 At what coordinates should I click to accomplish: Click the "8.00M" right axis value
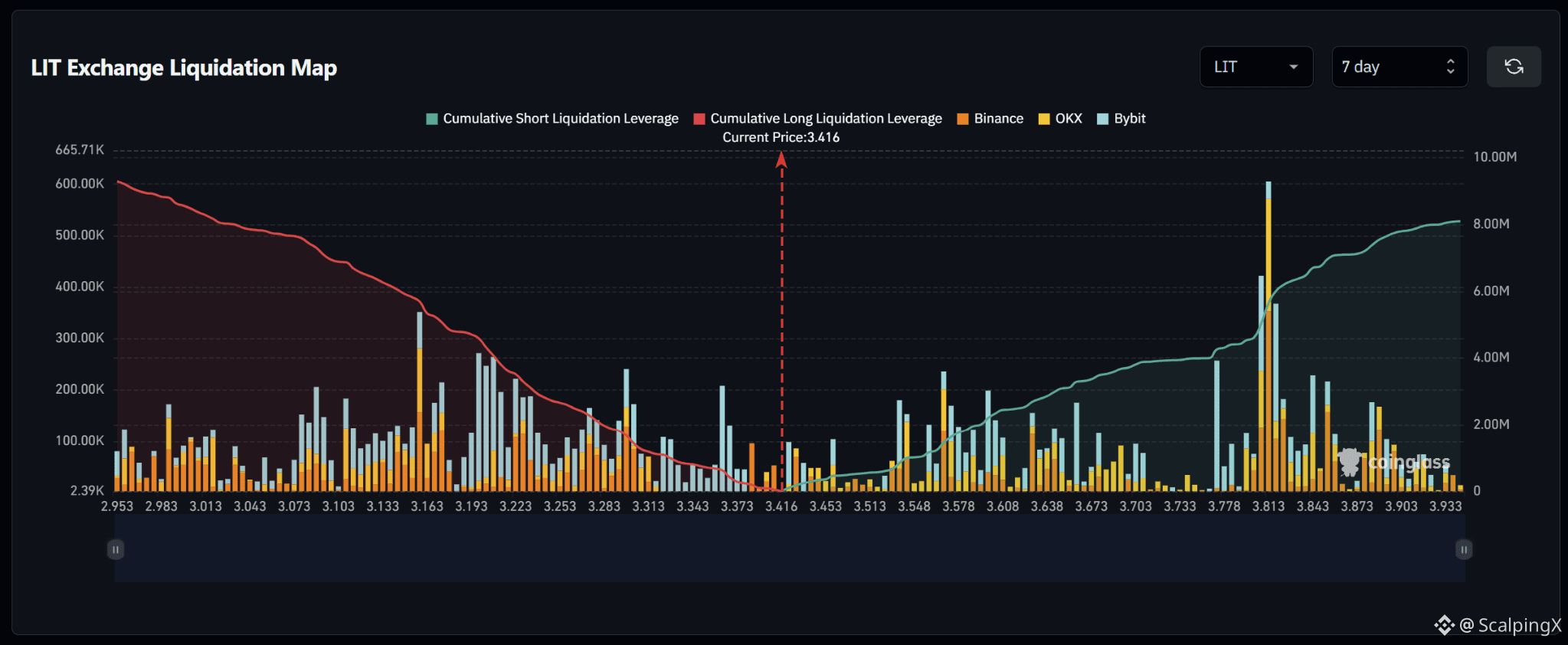pos(1491,224)
